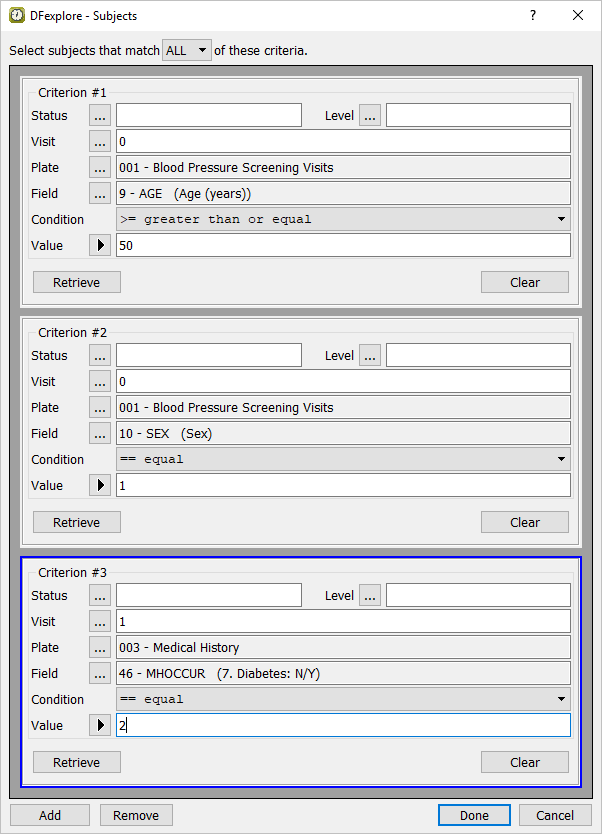Image resolution: width=602 pixels, height=834 pixels.
Task: Confirm selection with the Done button
Action: [474, 815]
